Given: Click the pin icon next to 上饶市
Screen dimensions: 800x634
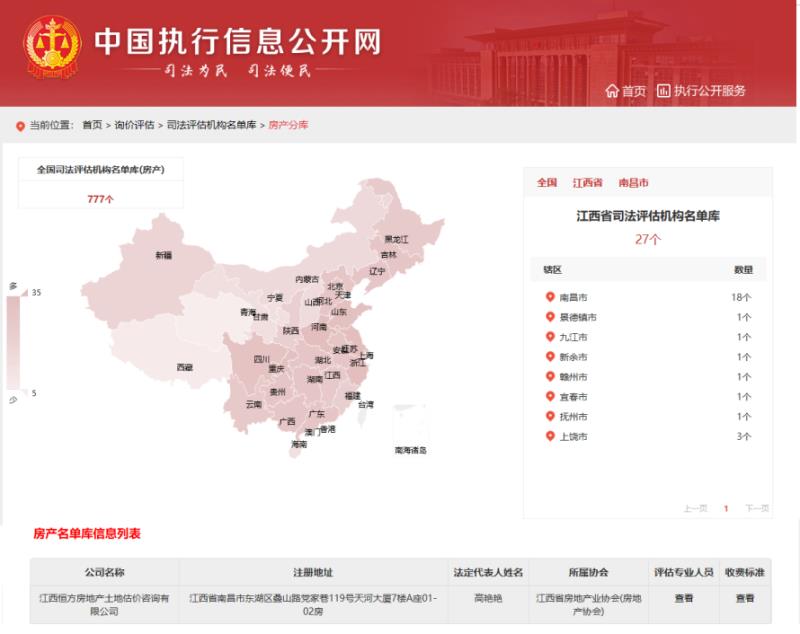Looking at the screenshot, I should pos(549,436).
